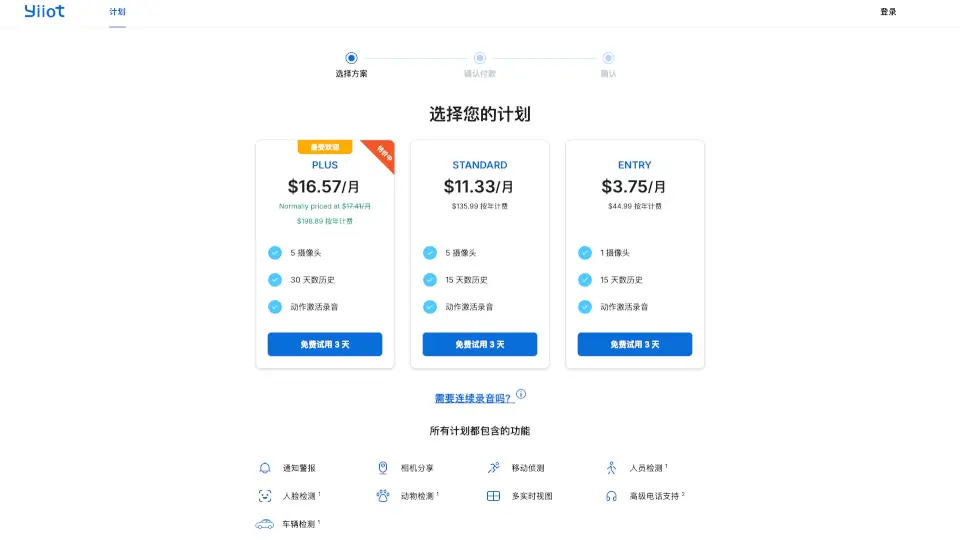
Task: Click the camera sharing icon
Action: [x=382, y=468]
